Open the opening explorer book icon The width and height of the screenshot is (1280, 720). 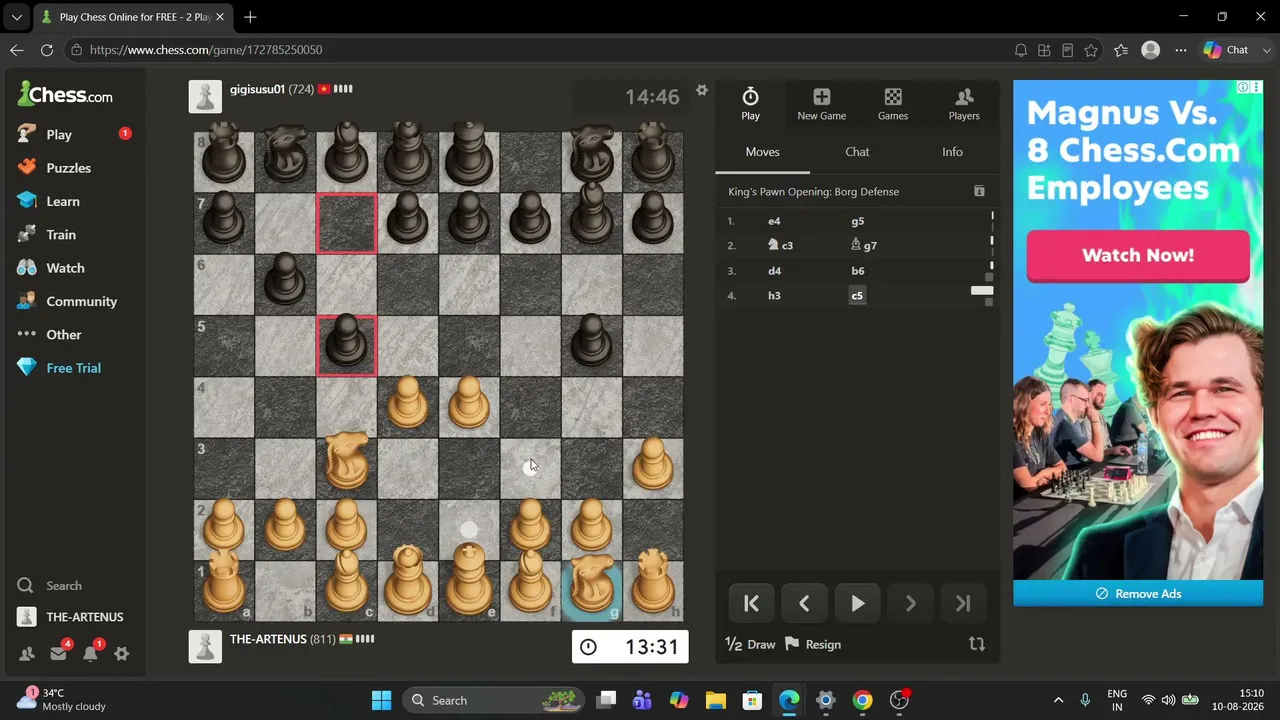pyautogui.click(x=979, y=191)
